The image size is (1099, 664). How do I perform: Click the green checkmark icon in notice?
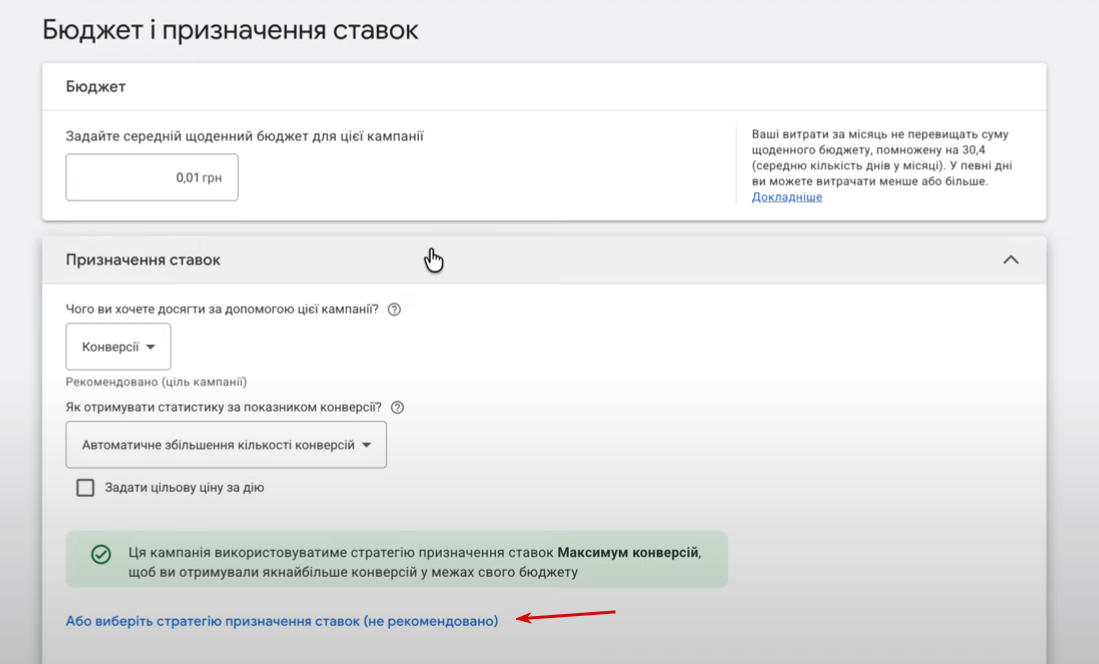(101, 555)
